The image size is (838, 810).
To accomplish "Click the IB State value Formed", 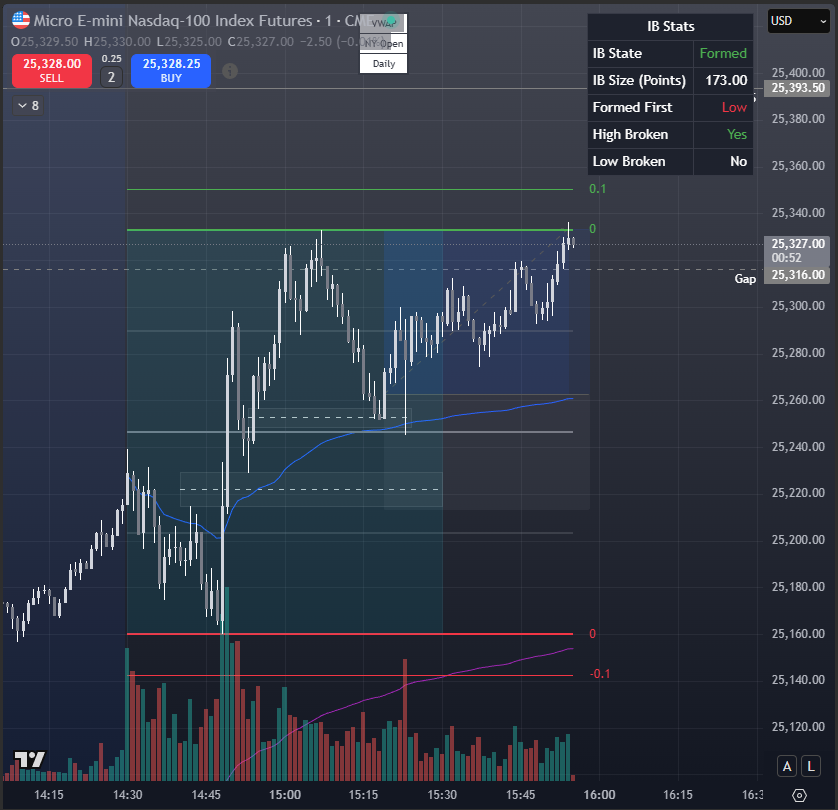I will 723,53.
